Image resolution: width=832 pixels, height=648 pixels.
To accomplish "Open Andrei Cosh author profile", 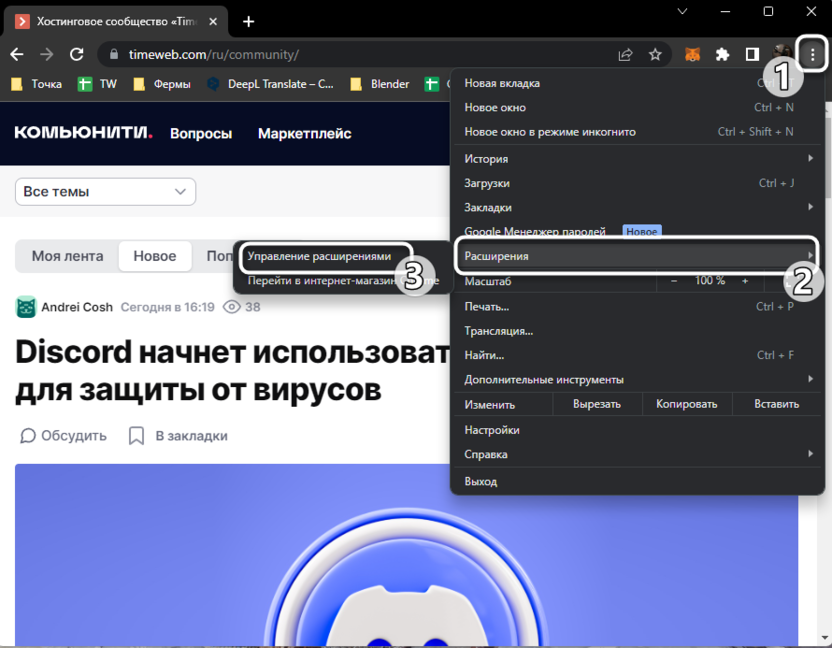I will [77, 307].
